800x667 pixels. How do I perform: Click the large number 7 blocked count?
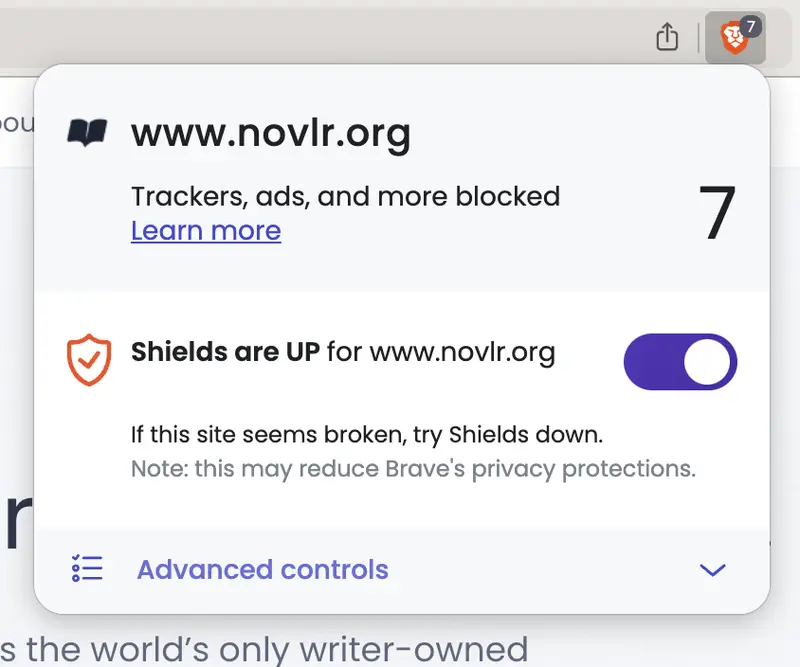pos(717,213)
